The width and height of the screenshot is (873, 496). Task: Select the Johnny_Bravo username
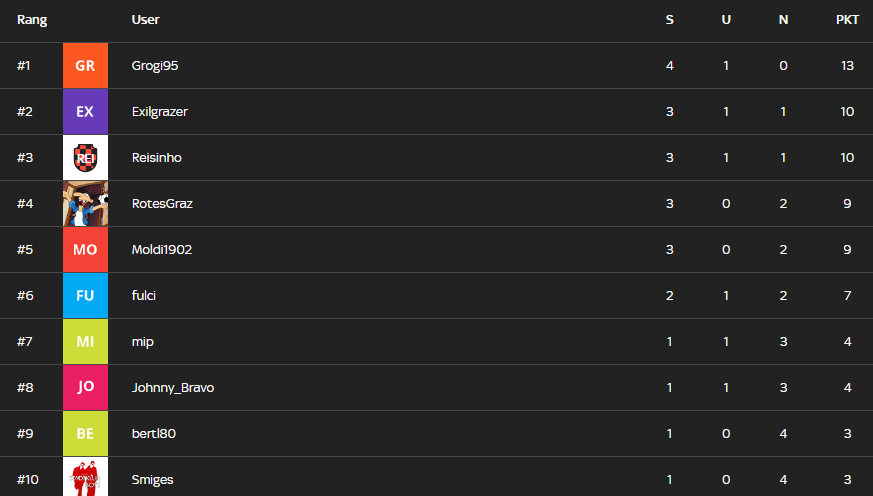(172, 388)
